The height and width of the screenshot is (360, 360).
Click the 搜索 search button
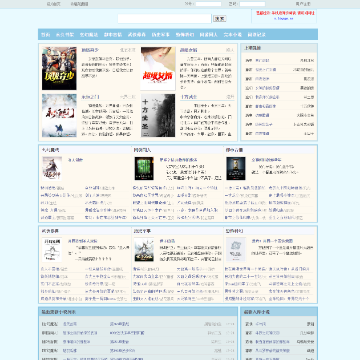pyautogui.click(x=219, y=19)
